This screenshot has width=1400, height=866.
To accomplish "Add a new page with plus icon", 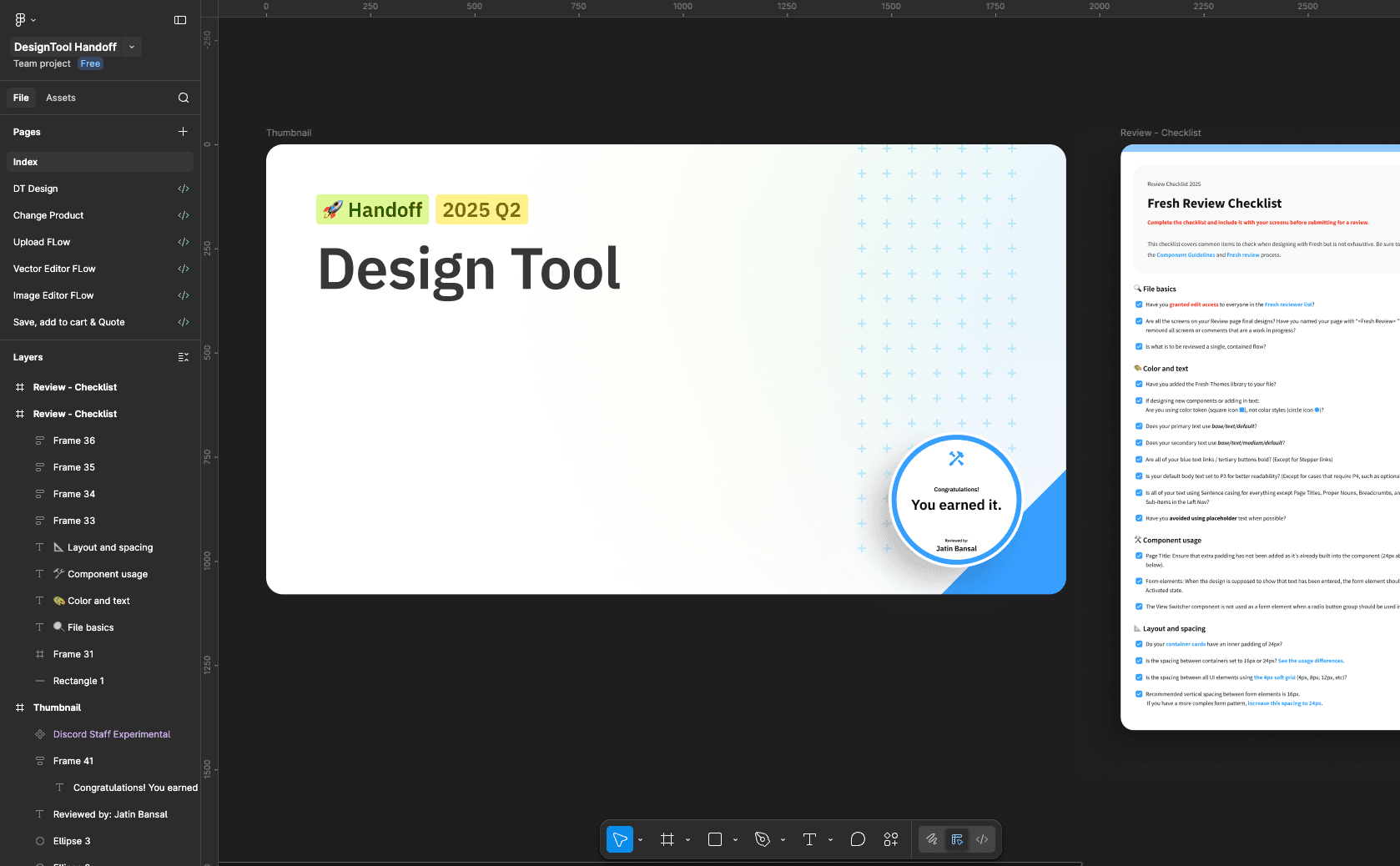I will pyautogui.click(x=183, y=132).
